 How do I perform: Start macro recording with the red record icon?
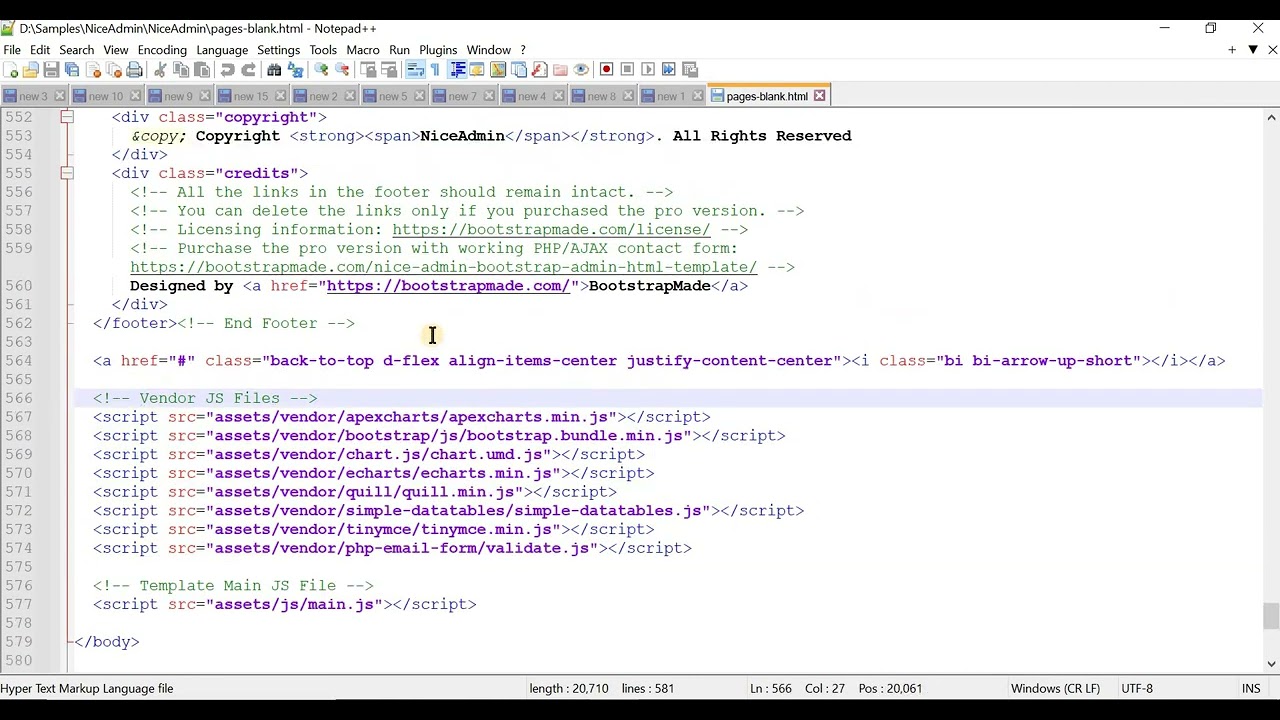(606, 69)
